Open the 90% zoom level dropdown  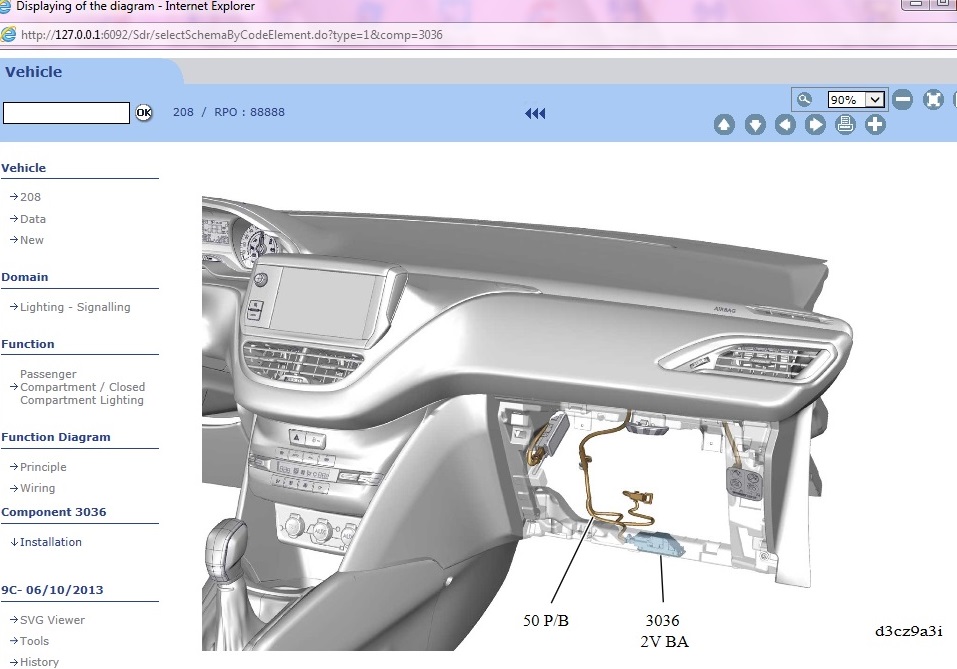[856, 99]
